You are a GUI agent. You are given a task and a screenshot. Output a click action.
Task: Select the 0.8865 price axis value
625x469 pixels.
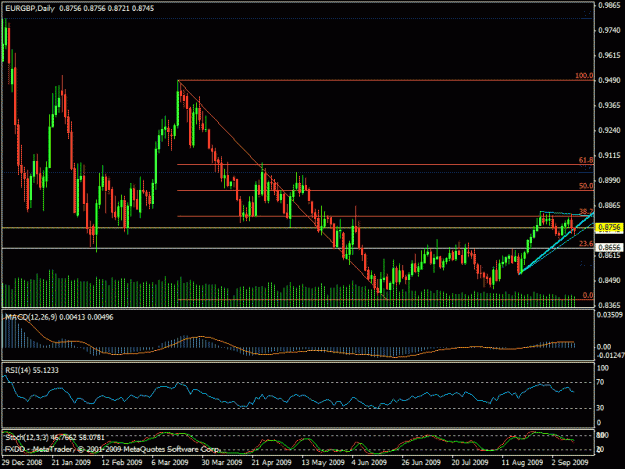click(609, 206)
